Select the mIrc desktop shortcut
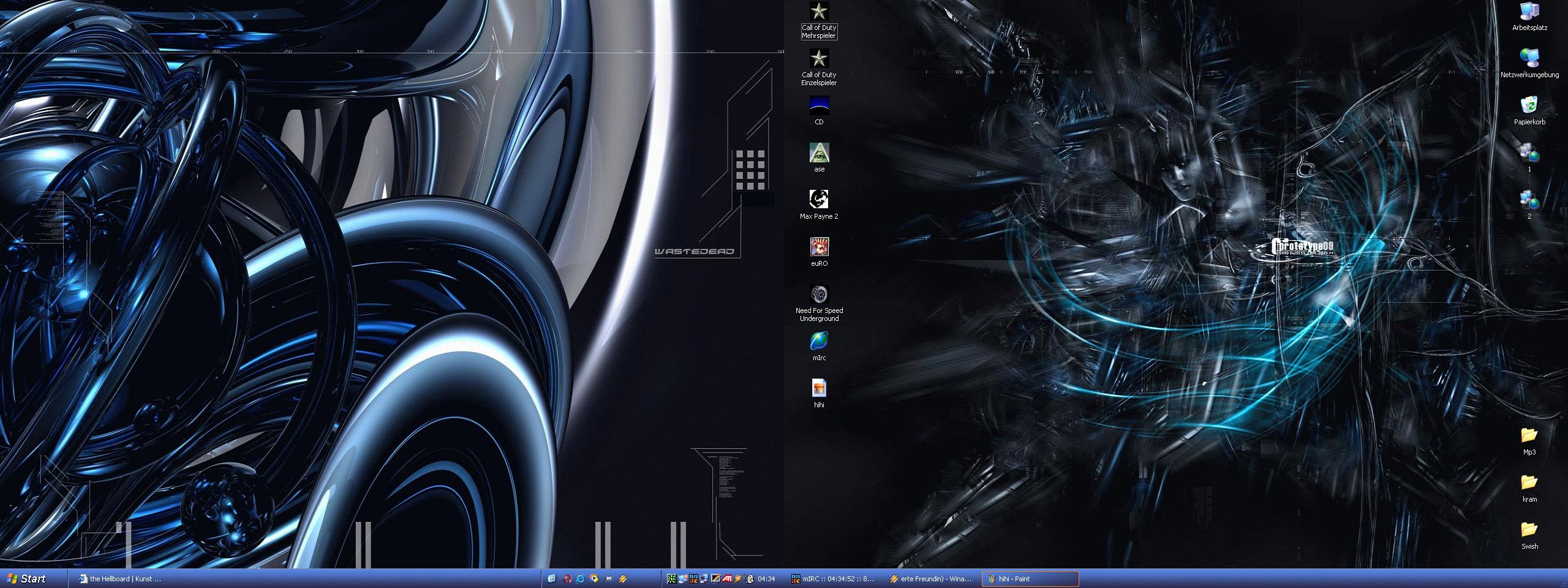This screenshot has height=588, width=1568. click(x=819, y=341)
